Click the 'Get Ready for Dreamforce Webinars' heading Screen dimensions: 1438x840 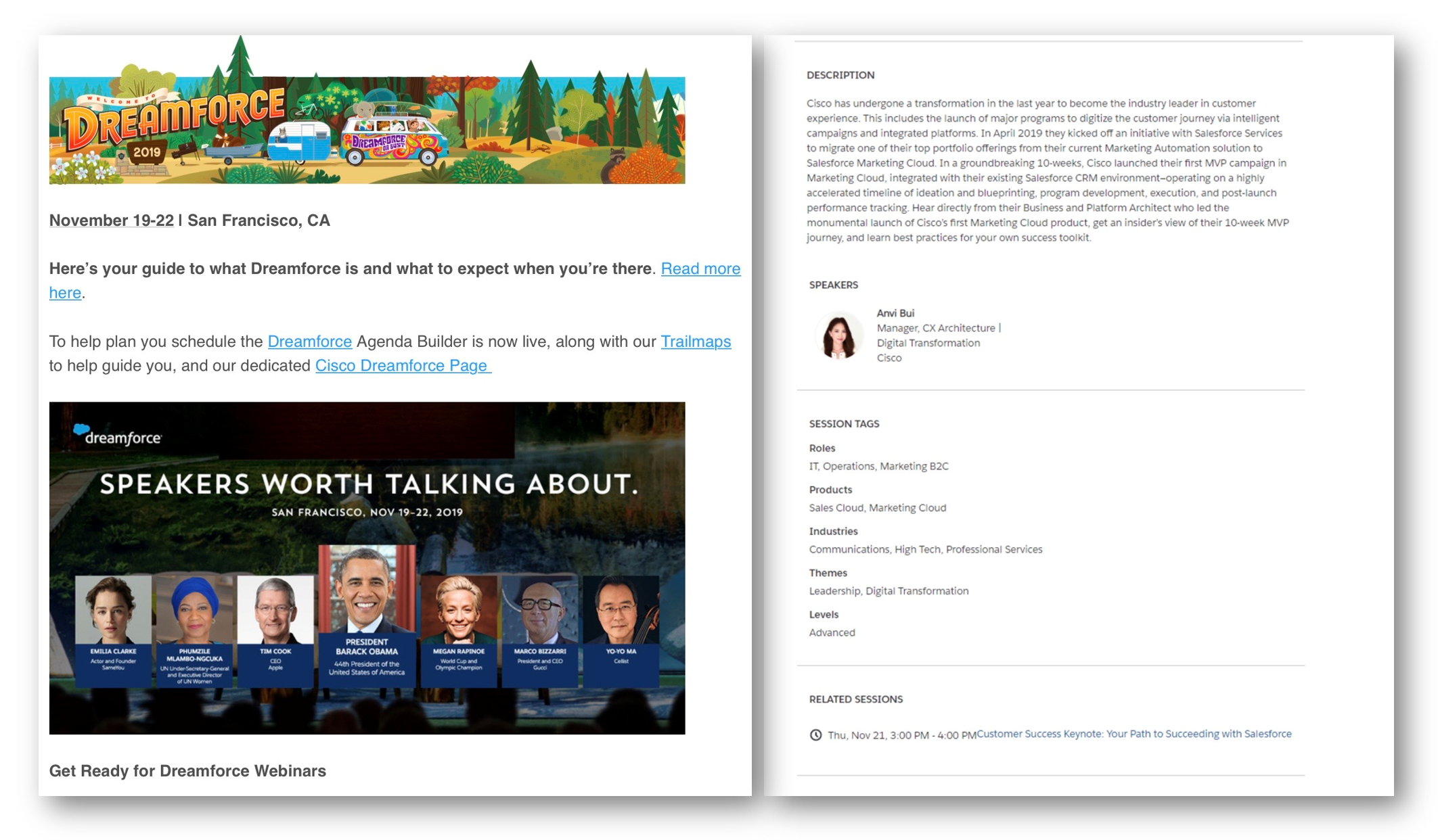187,771
